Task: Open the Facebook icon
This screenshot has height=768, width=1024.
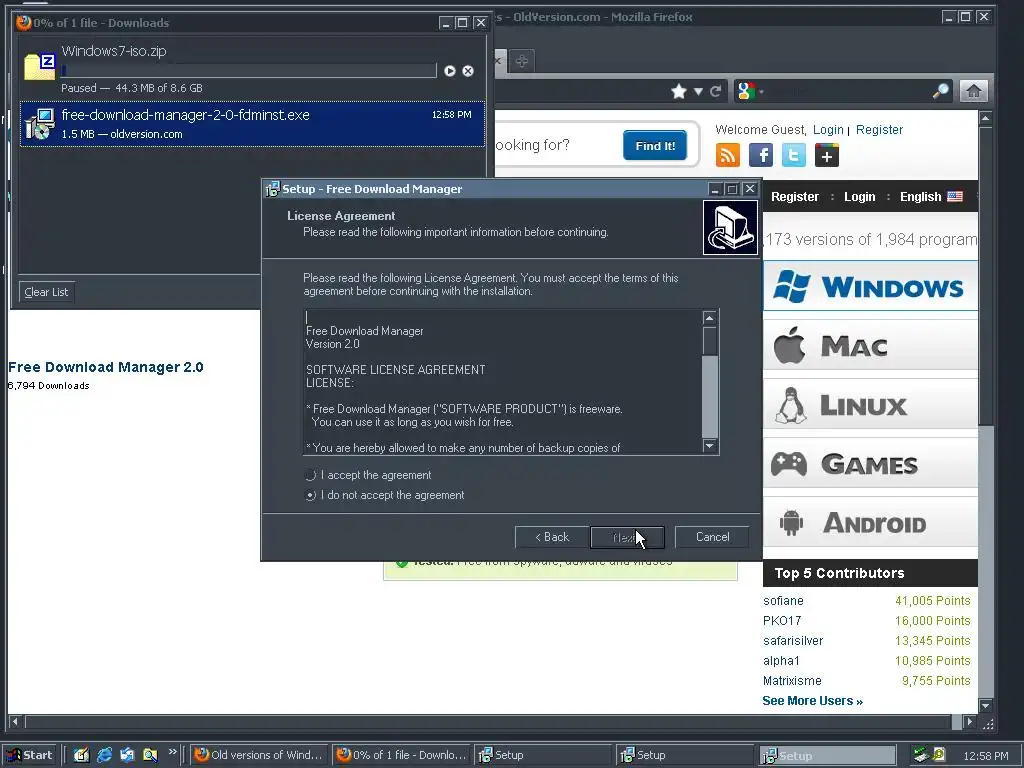Action: [761, 155]
